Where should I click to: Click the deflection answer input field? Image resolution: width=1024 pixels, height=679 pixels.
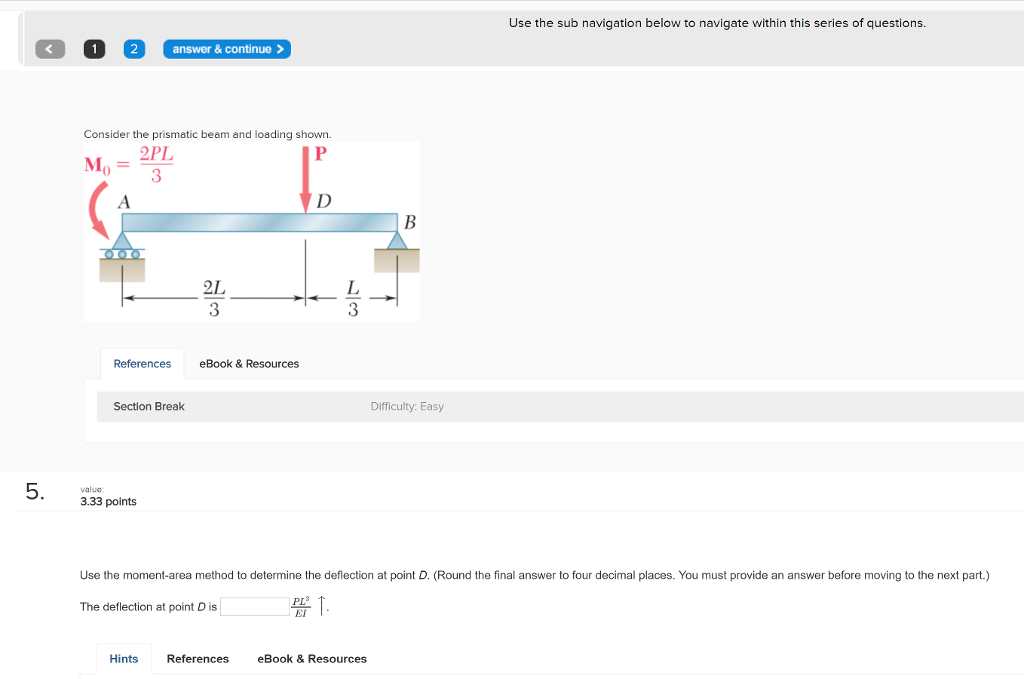pos(254,606)
